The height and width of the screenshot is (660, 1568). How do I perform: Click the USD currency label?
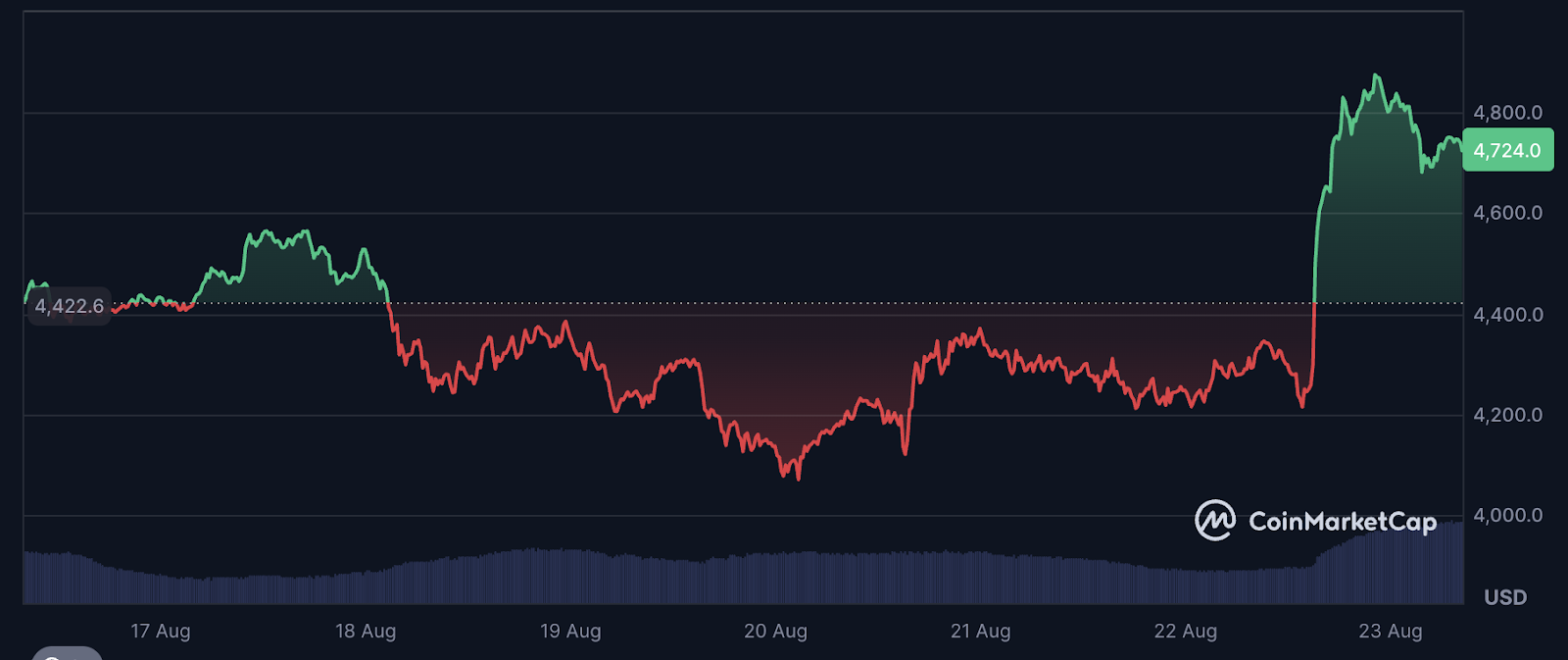pos(1504,597)
